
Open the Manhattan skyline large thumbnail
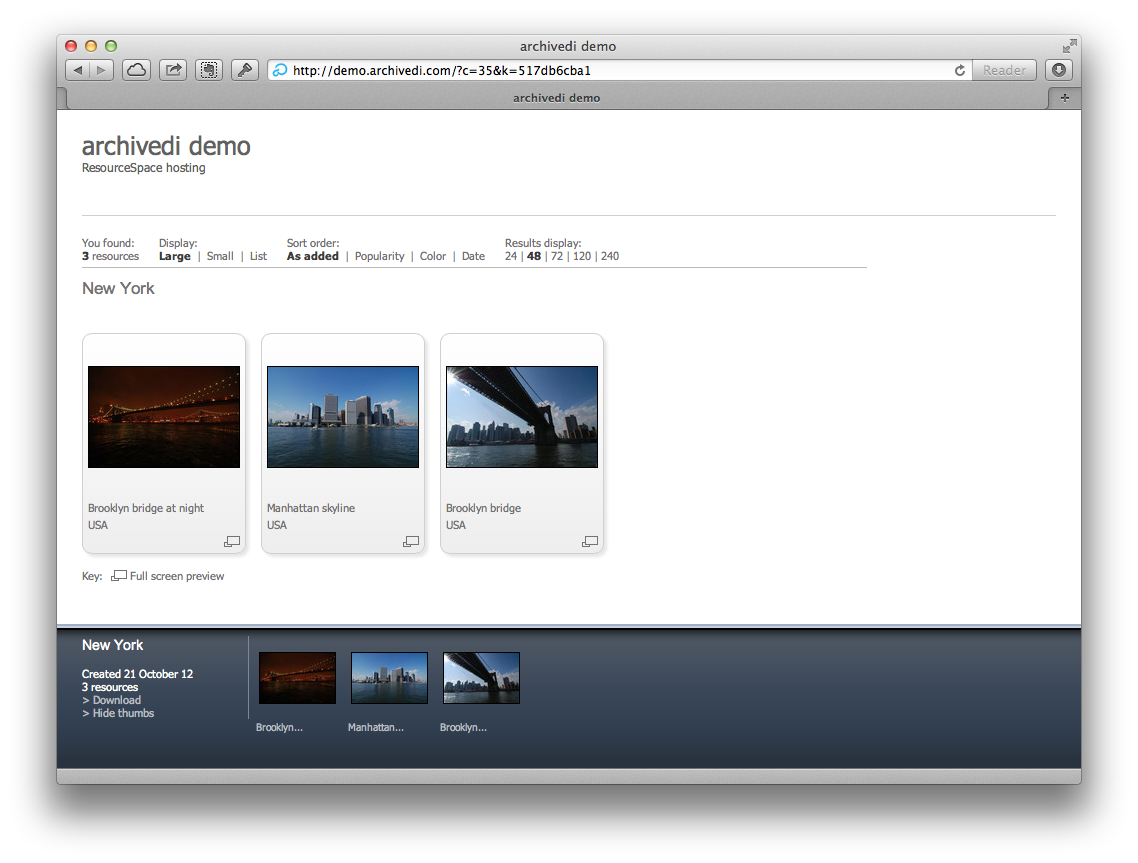(343, 417)
